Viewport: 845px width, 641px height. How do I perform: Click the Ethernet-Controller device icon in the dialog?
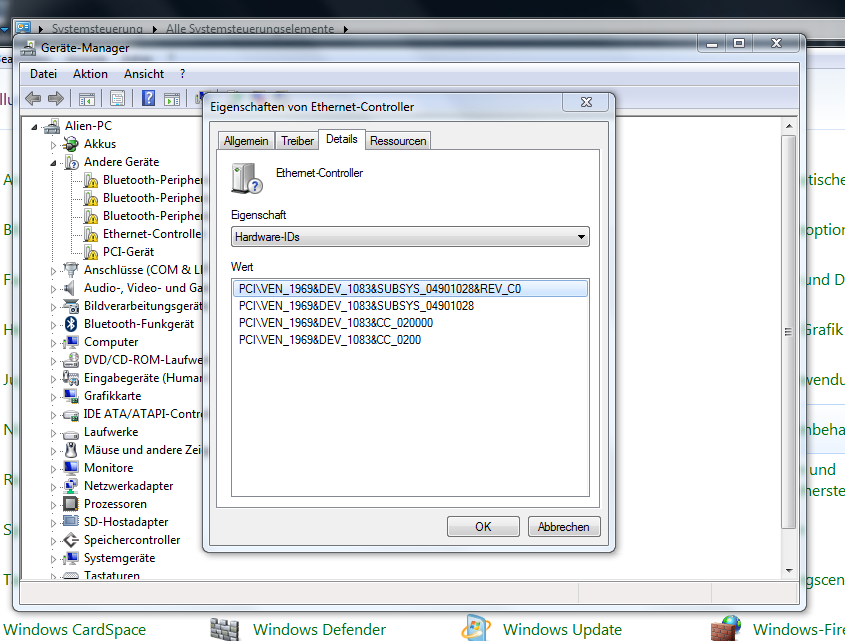(x=246, y=178)
